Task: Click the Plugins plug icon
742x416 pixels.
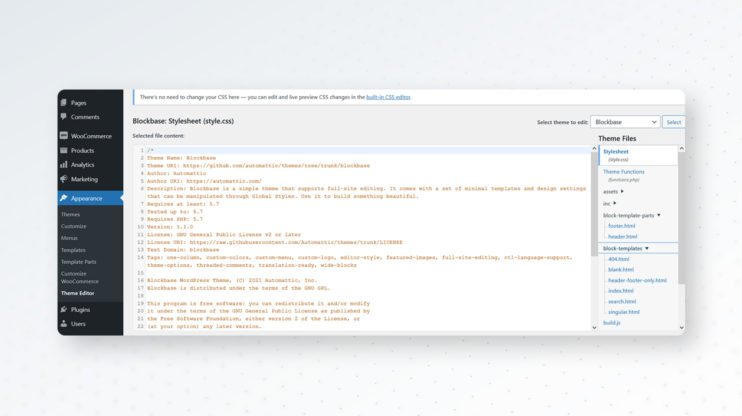Action: tap(64, 310)
